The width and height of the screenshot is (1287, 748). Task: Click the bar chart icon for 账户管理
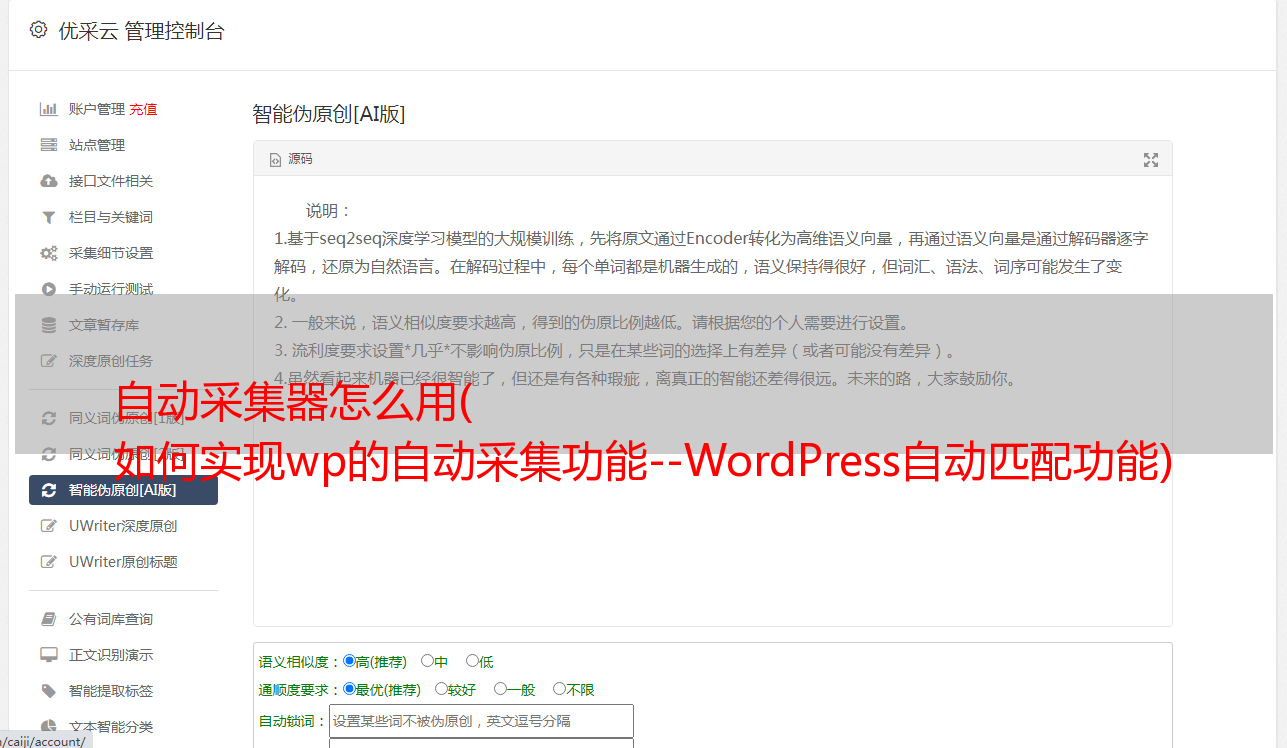[48, 109]
